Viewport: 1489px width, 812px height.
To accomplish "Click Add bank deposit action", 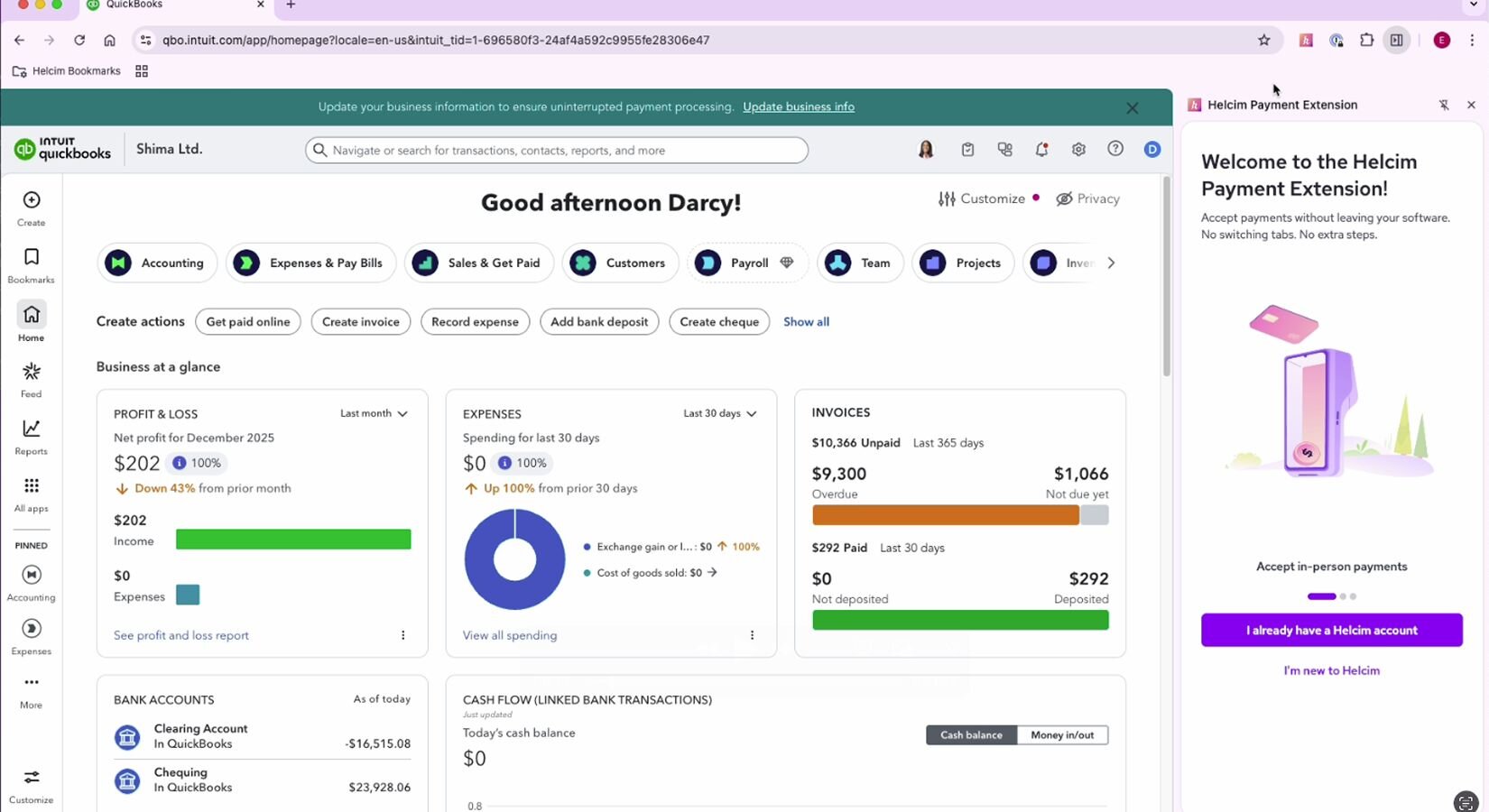I will pyautogui.click(x=599, y=322).
